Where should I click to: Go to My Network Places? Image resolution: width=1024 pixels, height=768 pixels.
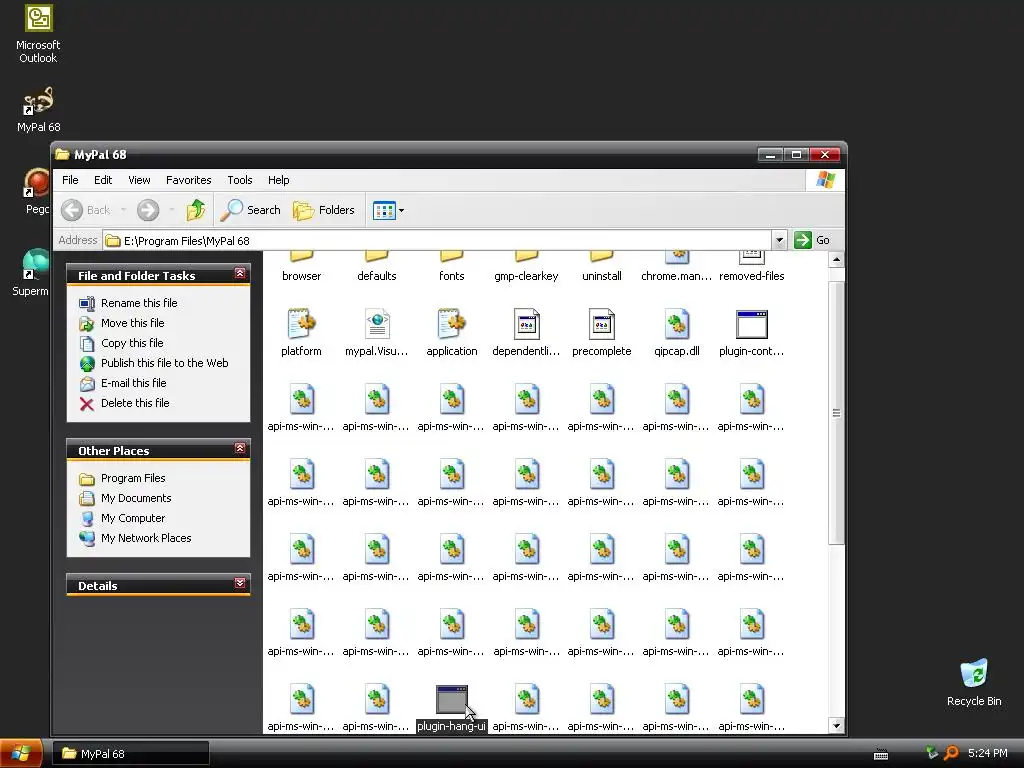coord(135,538)
